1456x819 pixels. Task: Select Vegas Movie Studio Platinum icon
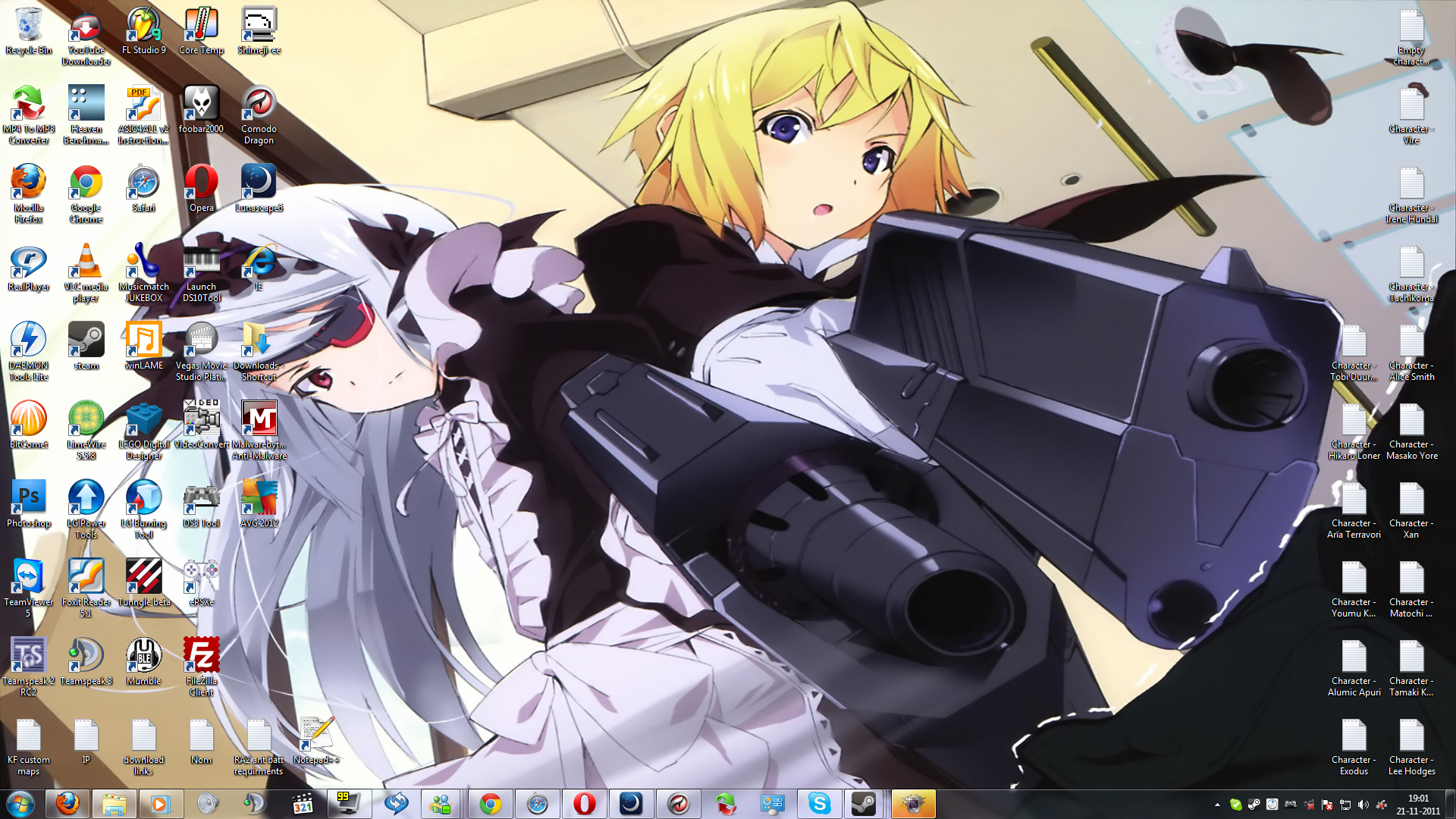tap(201, 352)
